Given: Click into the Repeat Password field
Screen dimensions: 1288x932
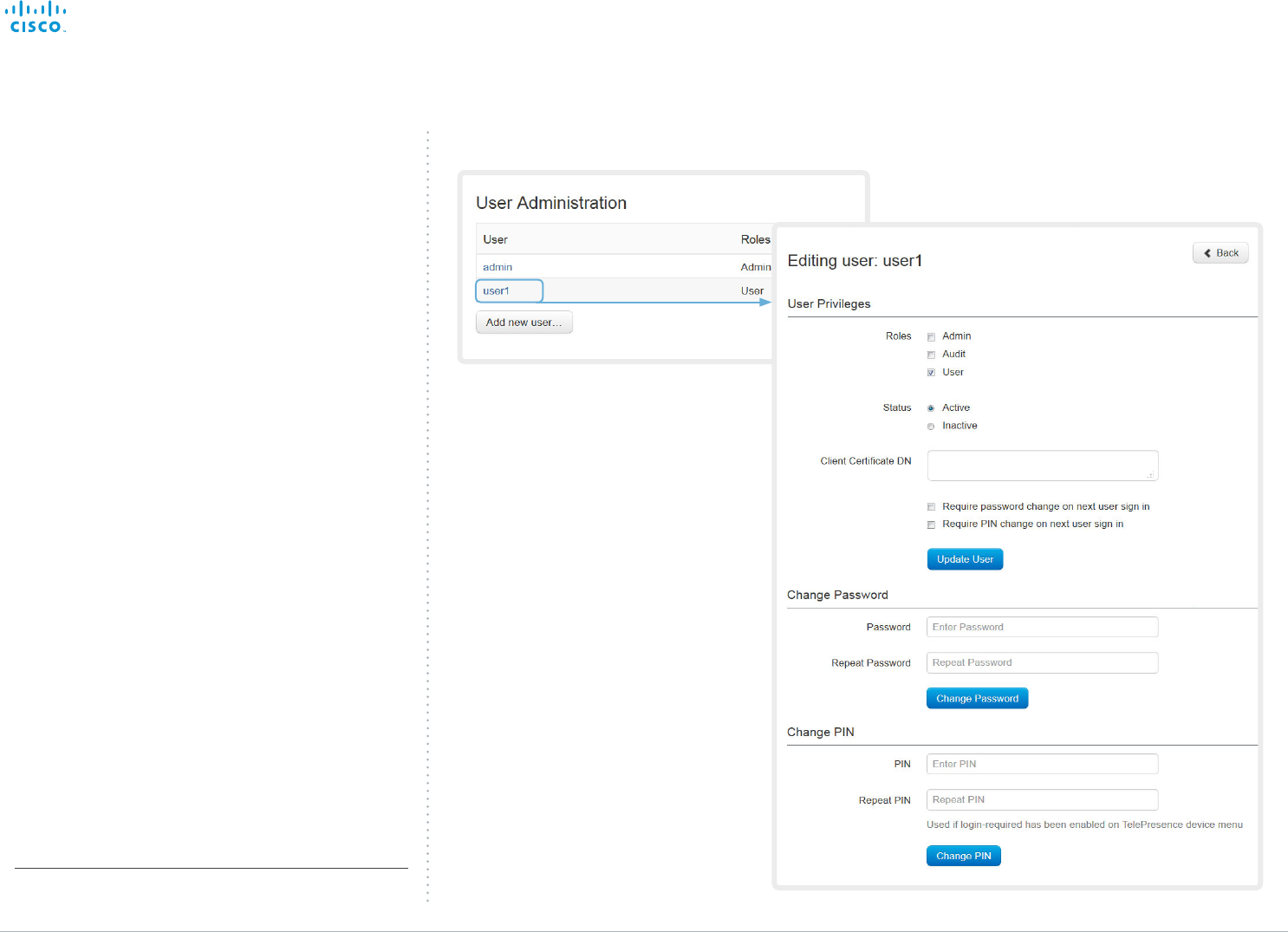Looking at the screenshot, I should pos(1043,662).
